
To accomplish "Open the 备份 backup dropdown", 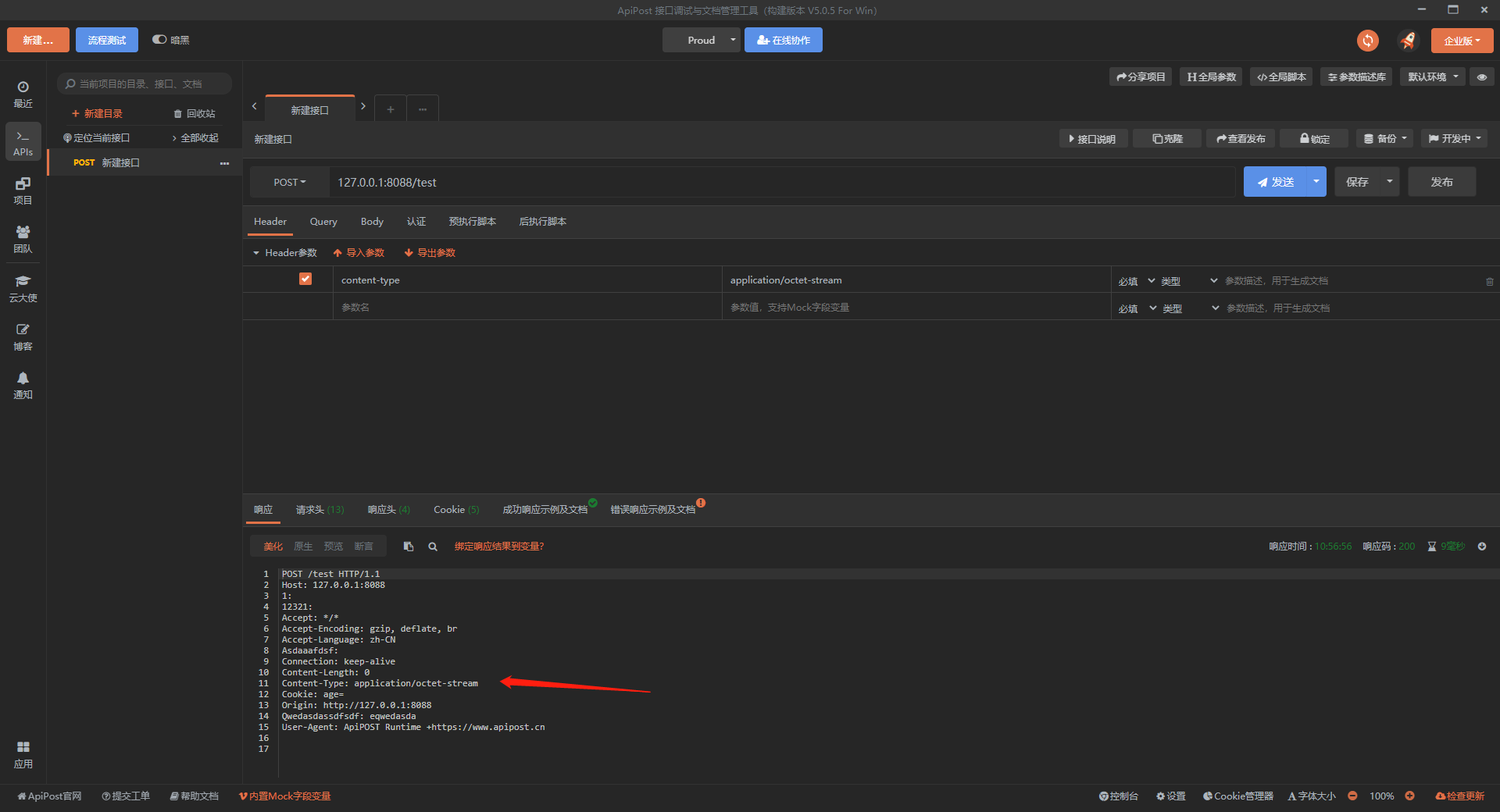I will [1385, 138].
